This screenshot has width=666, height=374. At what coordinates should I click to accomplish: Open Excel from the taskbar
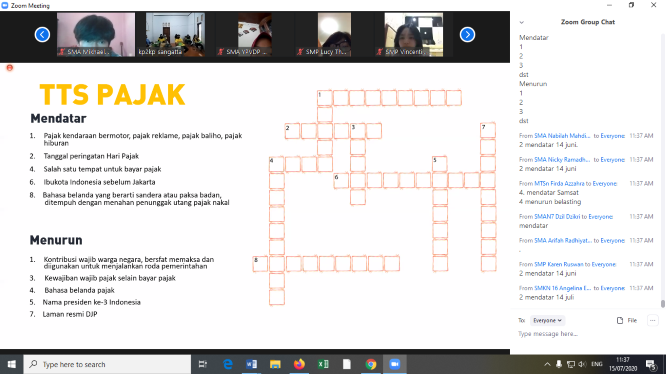coord(323,364)
